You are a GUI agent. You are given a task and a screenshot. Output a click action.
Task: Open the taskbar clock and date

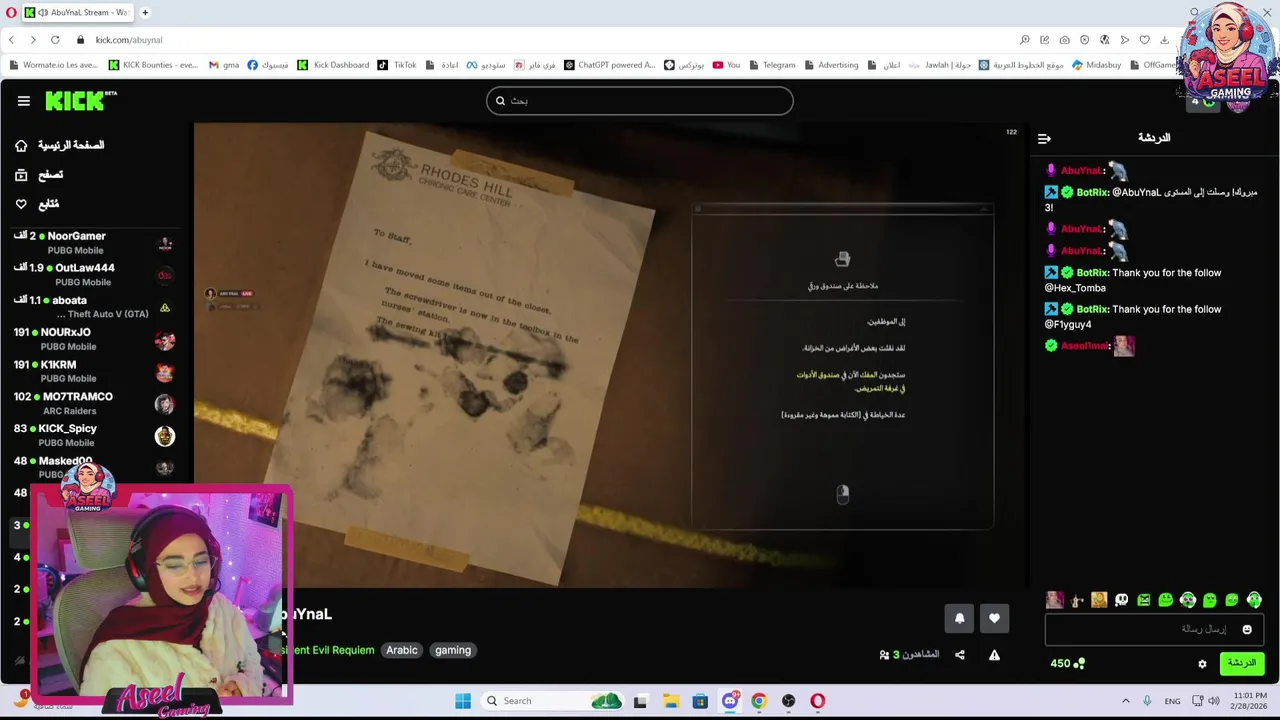[x=1248, y=701]
